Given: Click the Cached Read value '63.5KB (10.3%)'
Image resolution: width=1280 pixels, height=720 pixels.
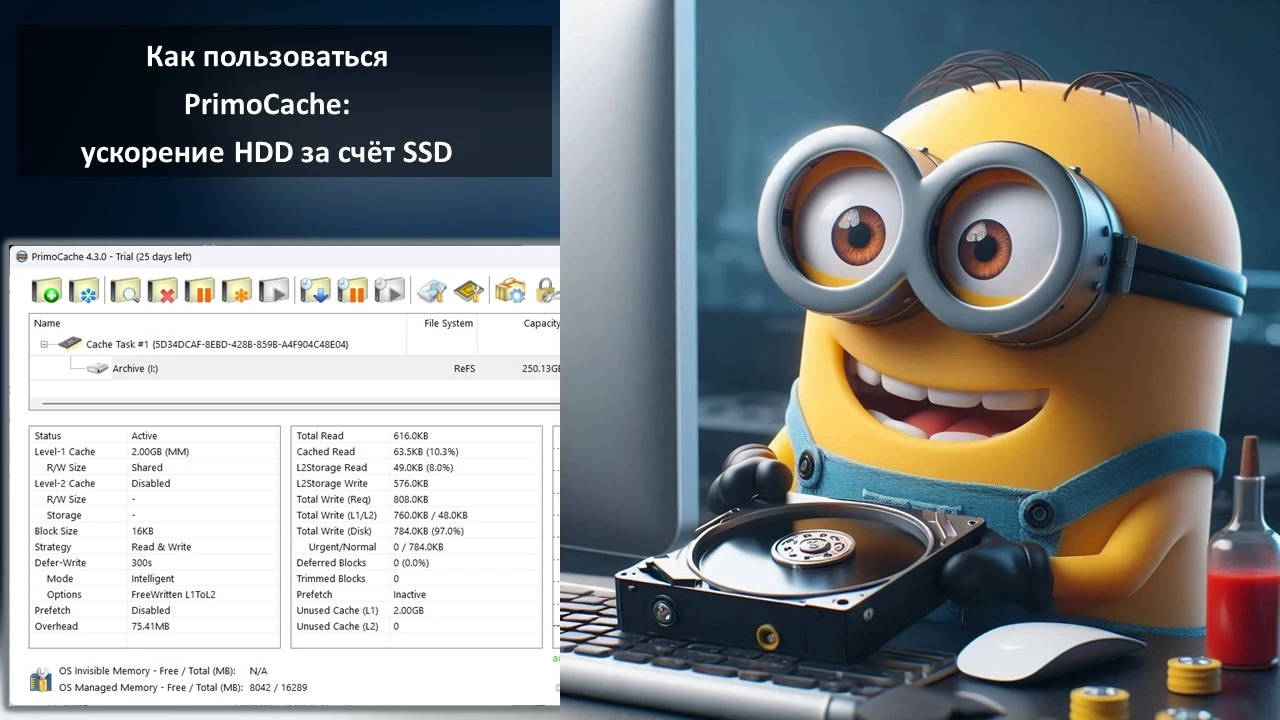Looking at the screenshot, I should point(425,452).
